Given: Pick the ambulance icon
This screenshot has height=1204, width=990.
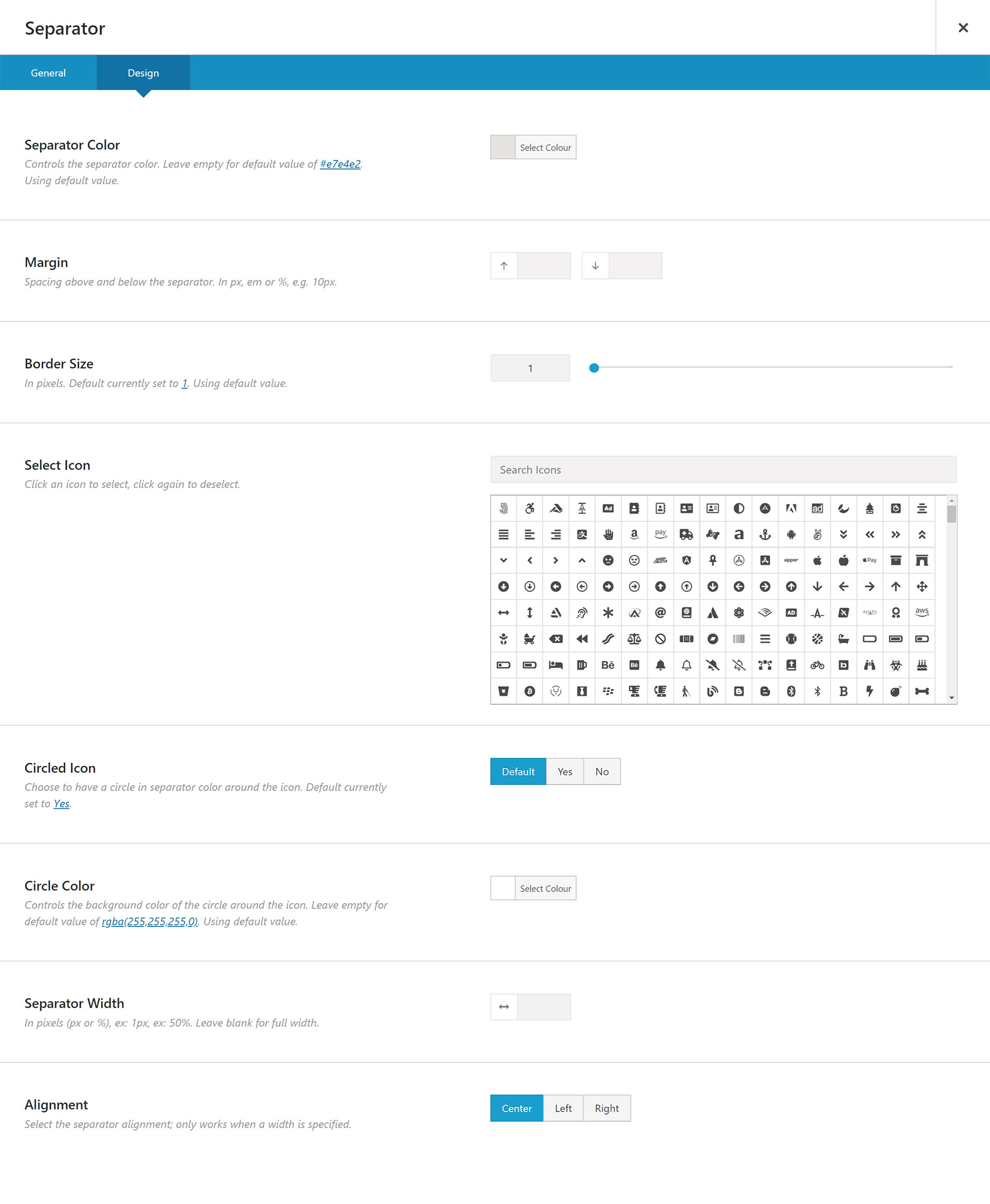Looking at the screenshot, I should (686, 534).
